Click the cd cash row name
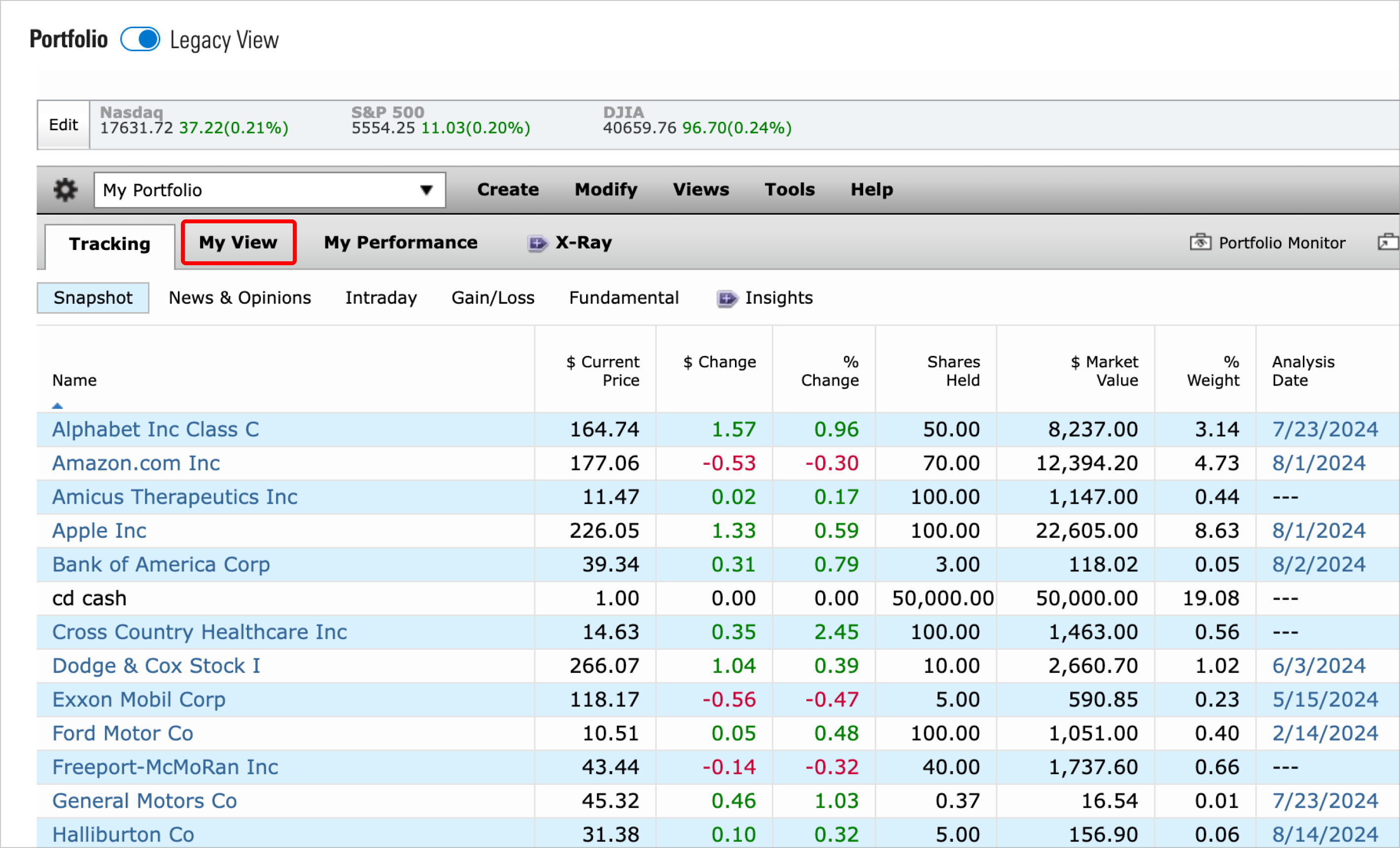 click(x=89, y=599)
